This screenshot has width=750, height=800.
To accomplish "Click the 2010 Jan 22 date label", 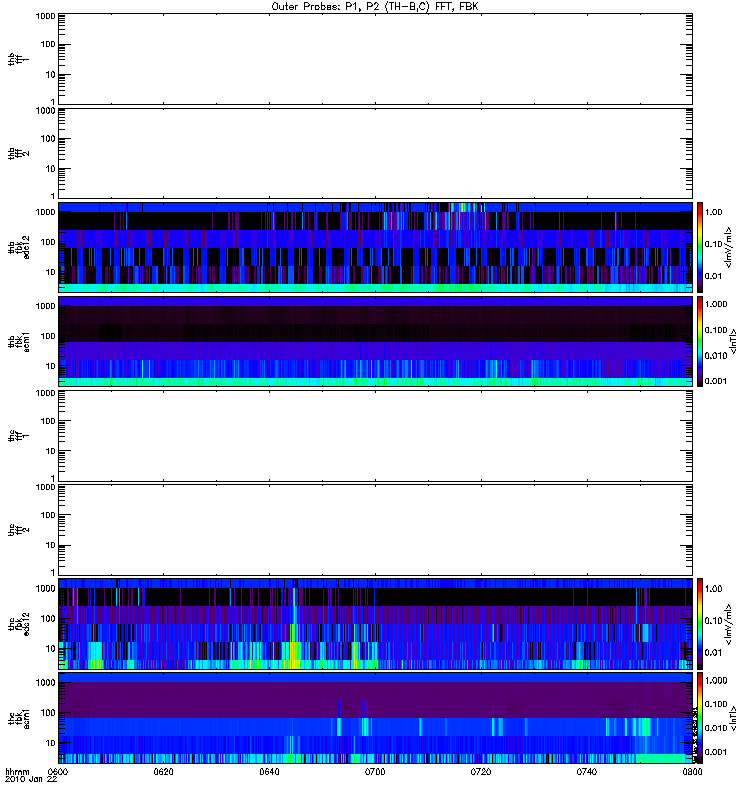I will click(x=31, y=780).
